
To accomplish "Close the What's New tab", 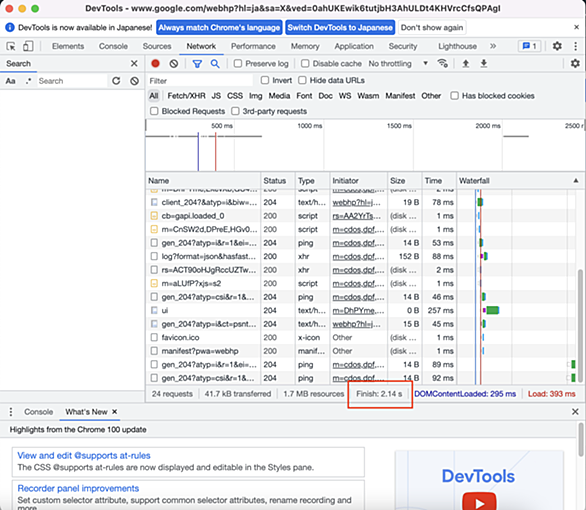I will tap(115, 411).
